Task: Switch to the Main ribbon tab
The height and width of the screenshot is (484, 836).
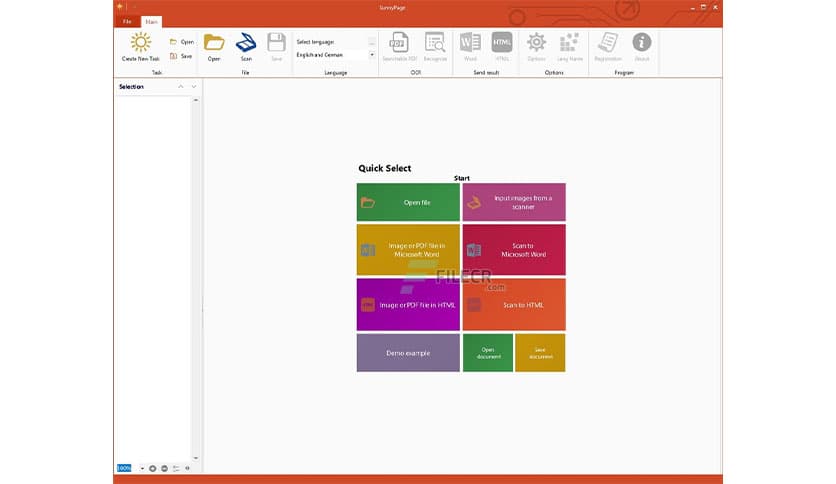Action: 150,21
